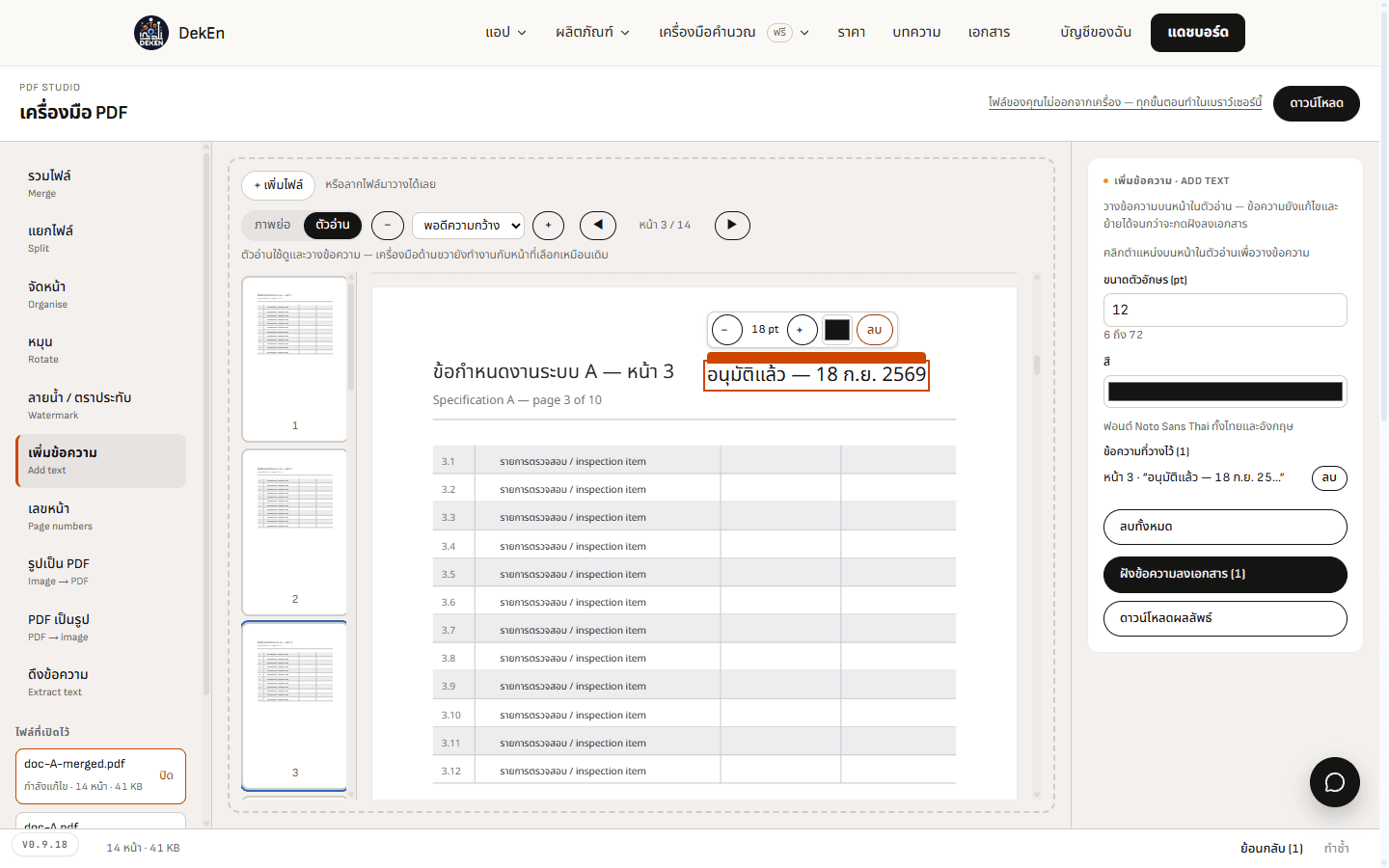Switch to ตัวอ่าน reader view
1389x868 pixels.
(333, 225)
